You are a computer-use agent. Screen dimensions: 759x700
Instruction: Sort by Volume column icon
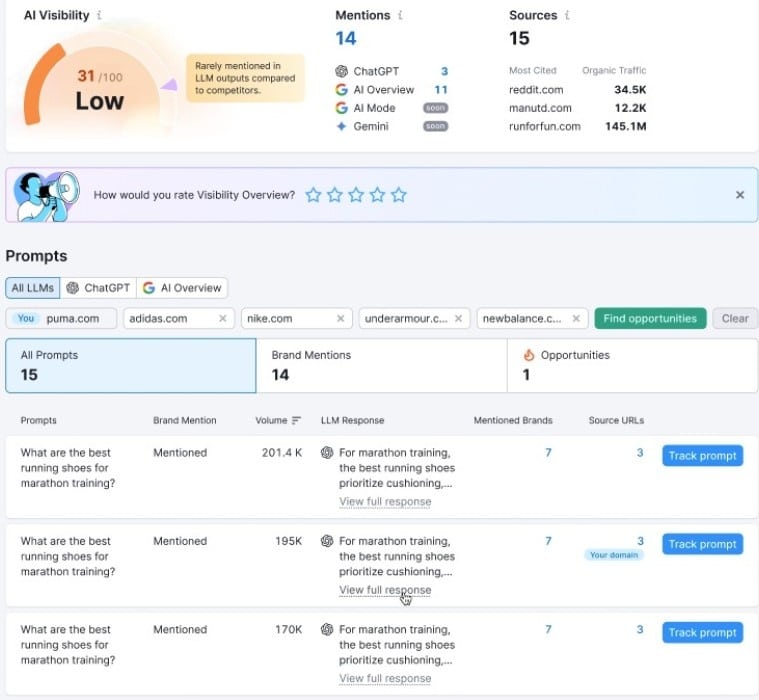(296, 420)
